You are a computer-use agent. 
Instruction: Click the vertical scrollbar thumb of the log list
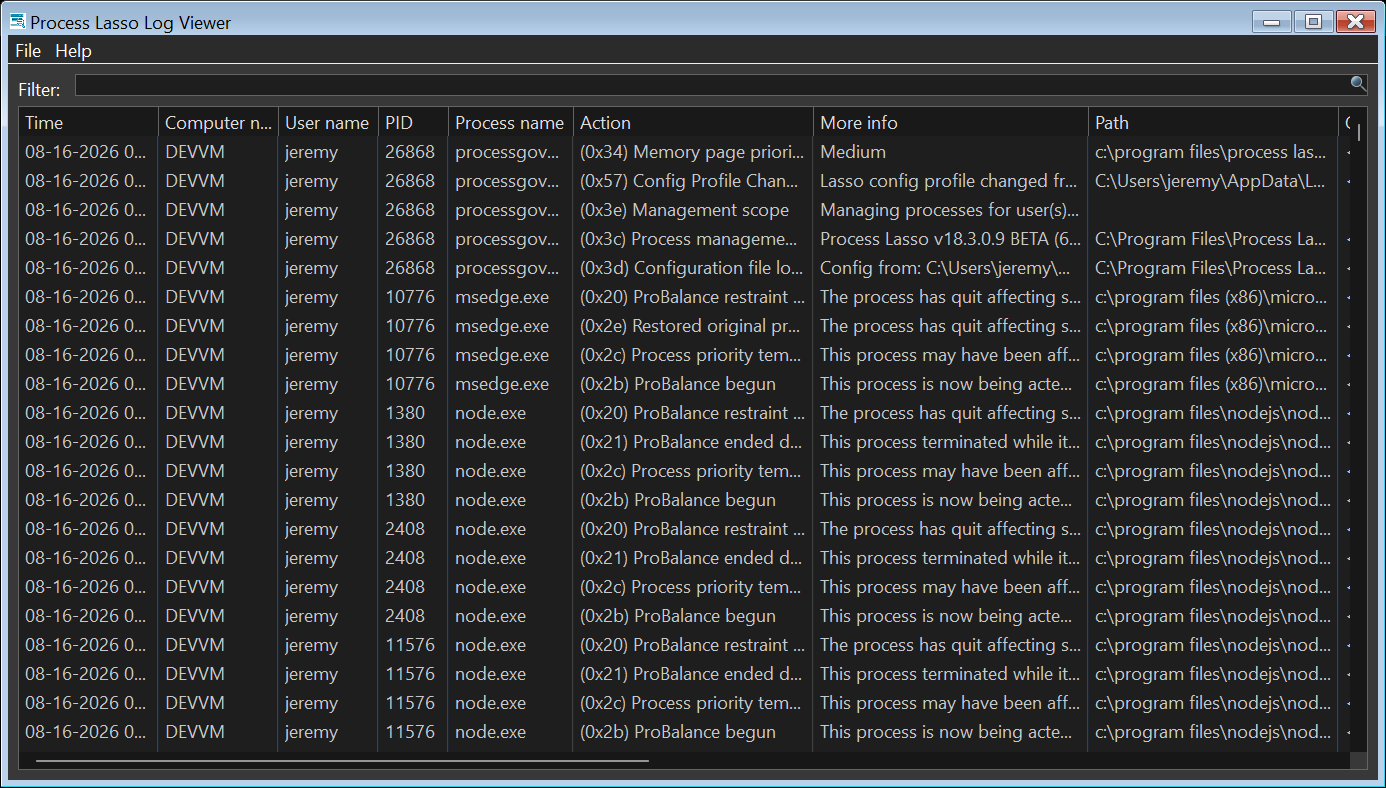click(x=1359, y=133)
